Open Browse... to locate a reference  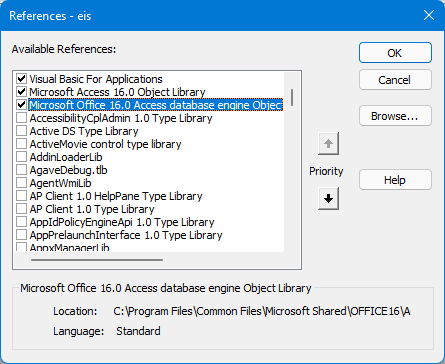coord(395,116)
